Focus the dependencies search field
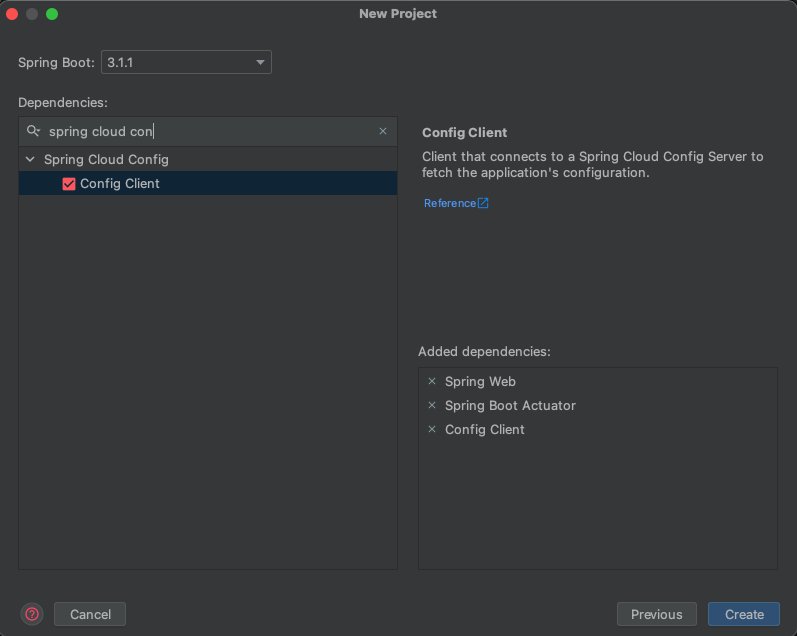The width and height of the screenshot is (797, 636). coord(208,131)
